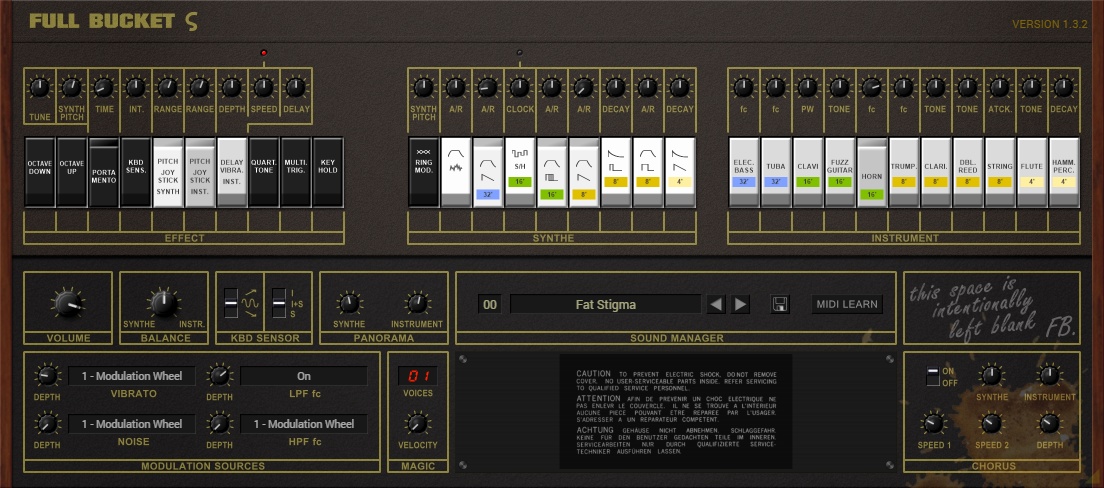The height and width of the screenshot is (488, 1104).
Task: Toggle the Horn 16' instrument key
Action: (x=872, y=172)
